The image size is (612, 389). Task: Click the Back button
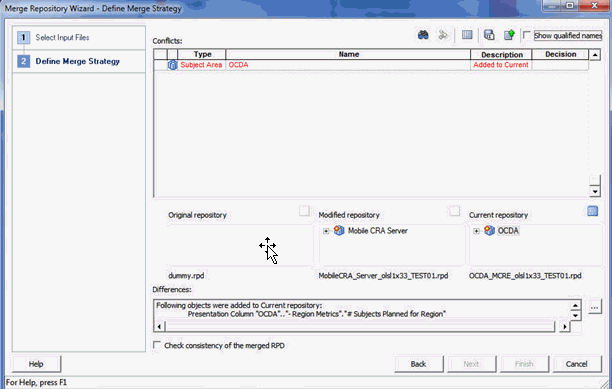[x=419, y=364]
